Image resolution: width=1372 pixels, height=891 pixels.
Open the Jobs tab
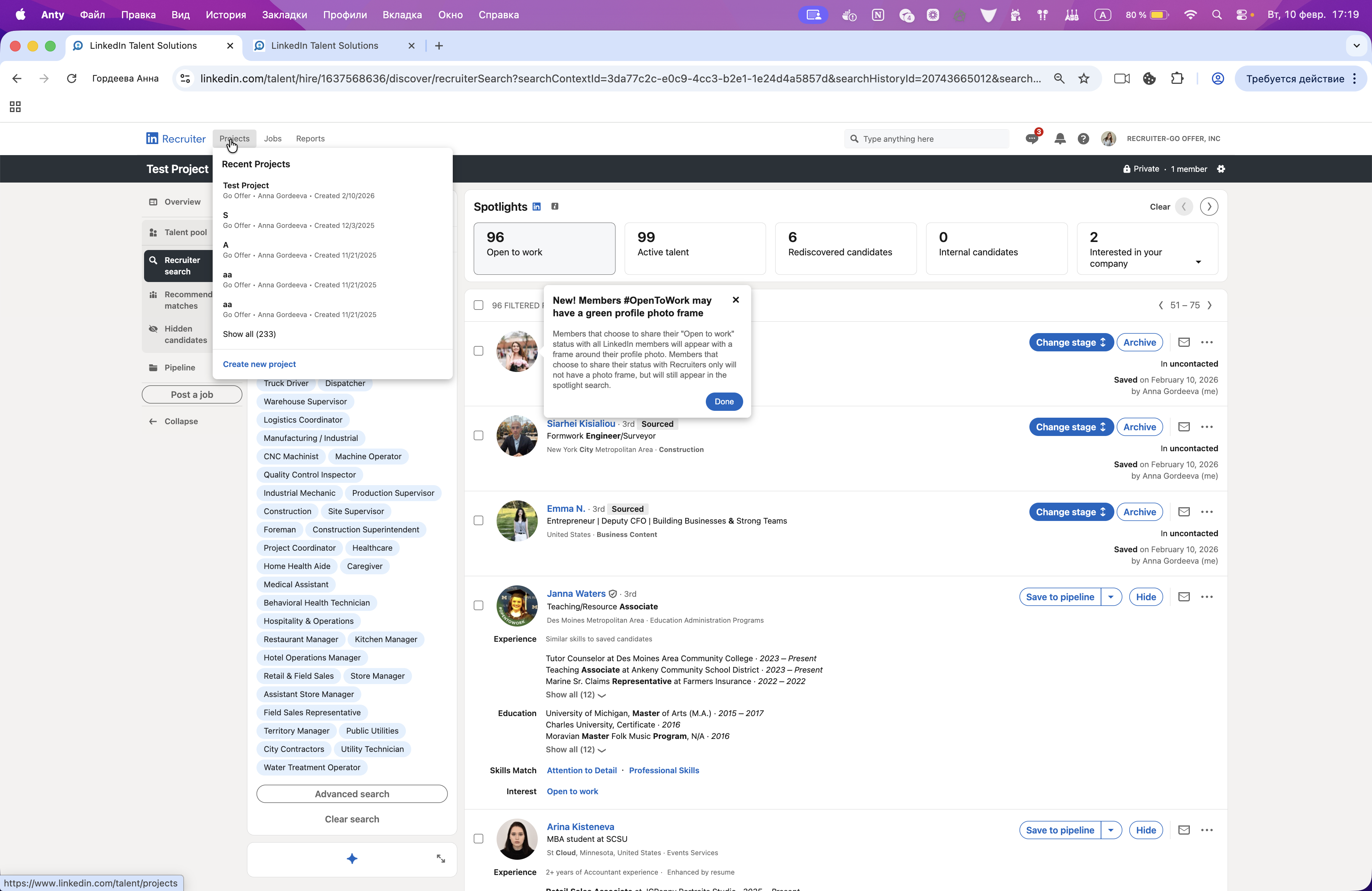point(272,139)
